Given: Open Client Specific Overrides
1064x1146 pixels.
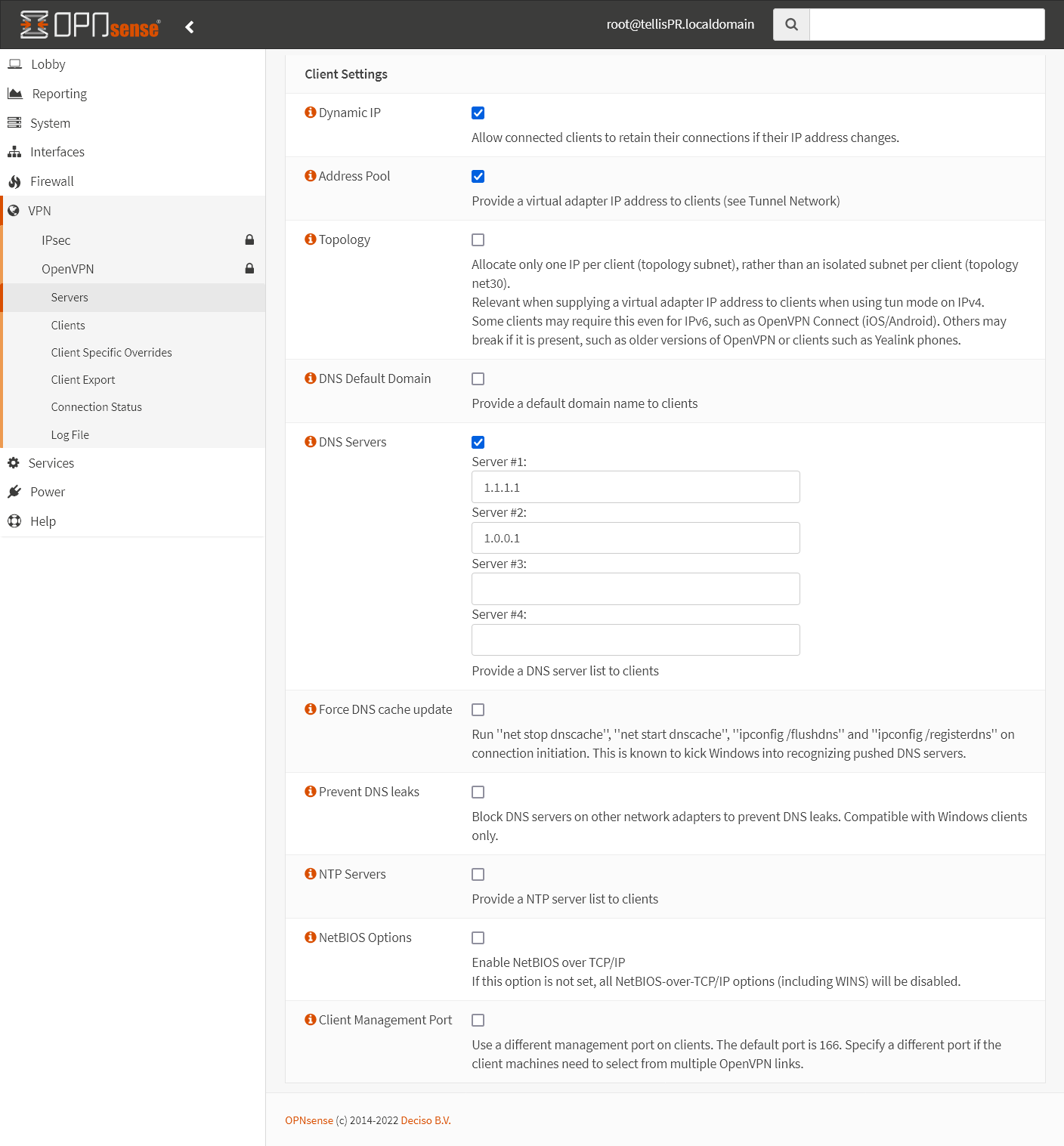Looking at the screenshot, I should pyautogui.click(x=111, y=352).
